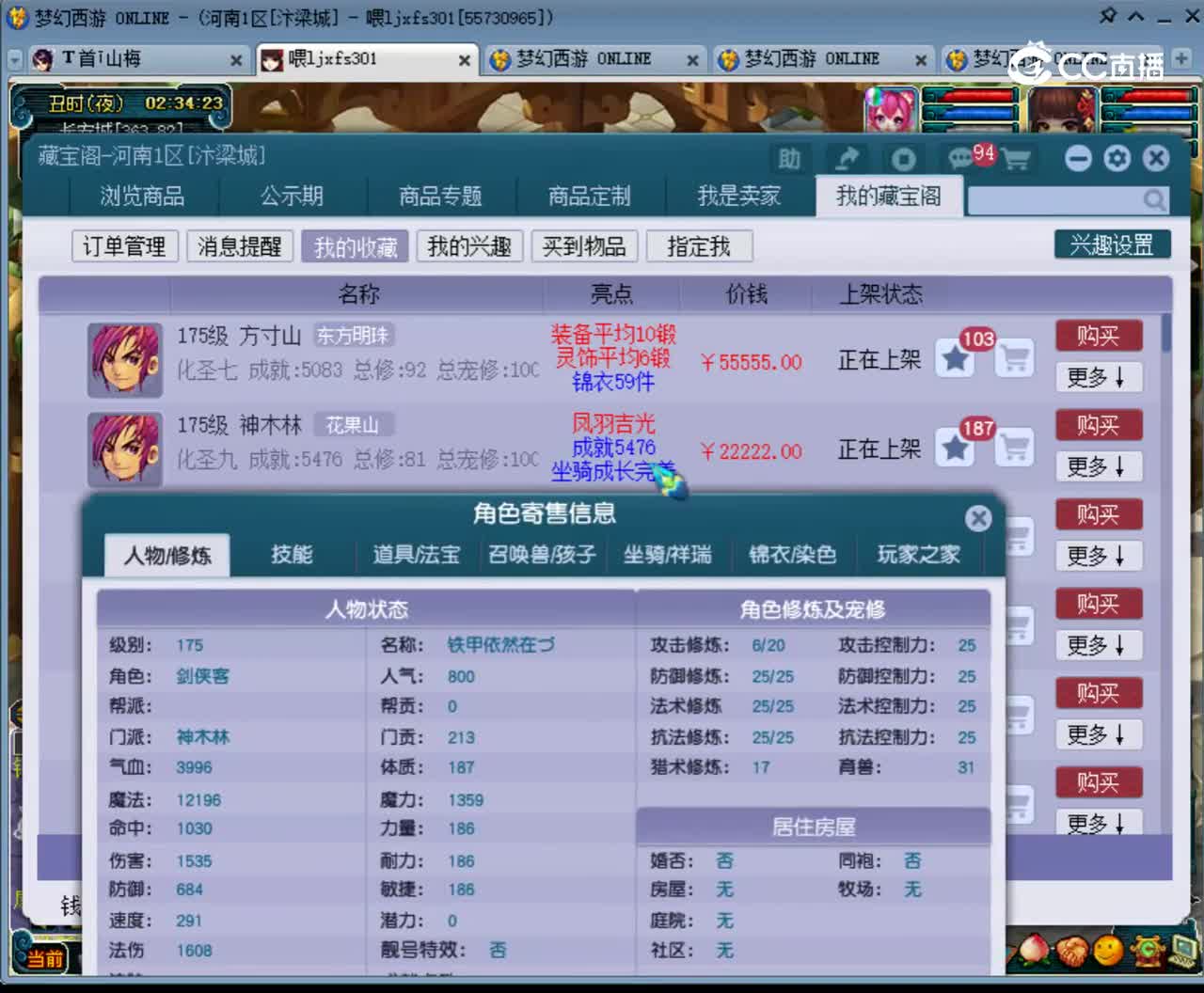Viewport: 1204px width, 993px height.
Task: Open the 助 helper icon in header
Action: (x=789, y=158)
